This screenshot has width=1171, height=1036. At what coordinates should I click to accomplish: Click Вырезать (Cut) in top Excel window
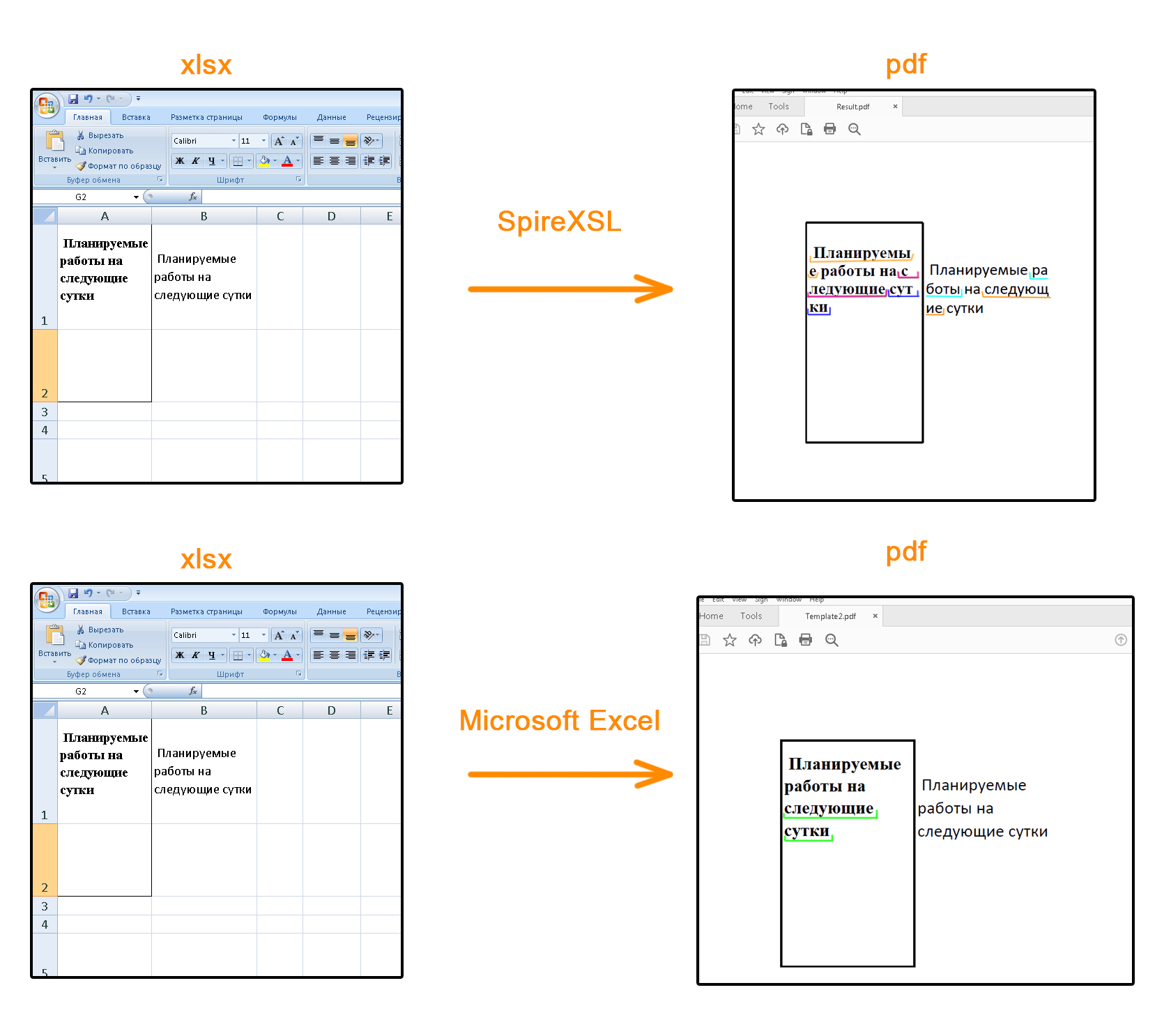click(x=100, y=135)
